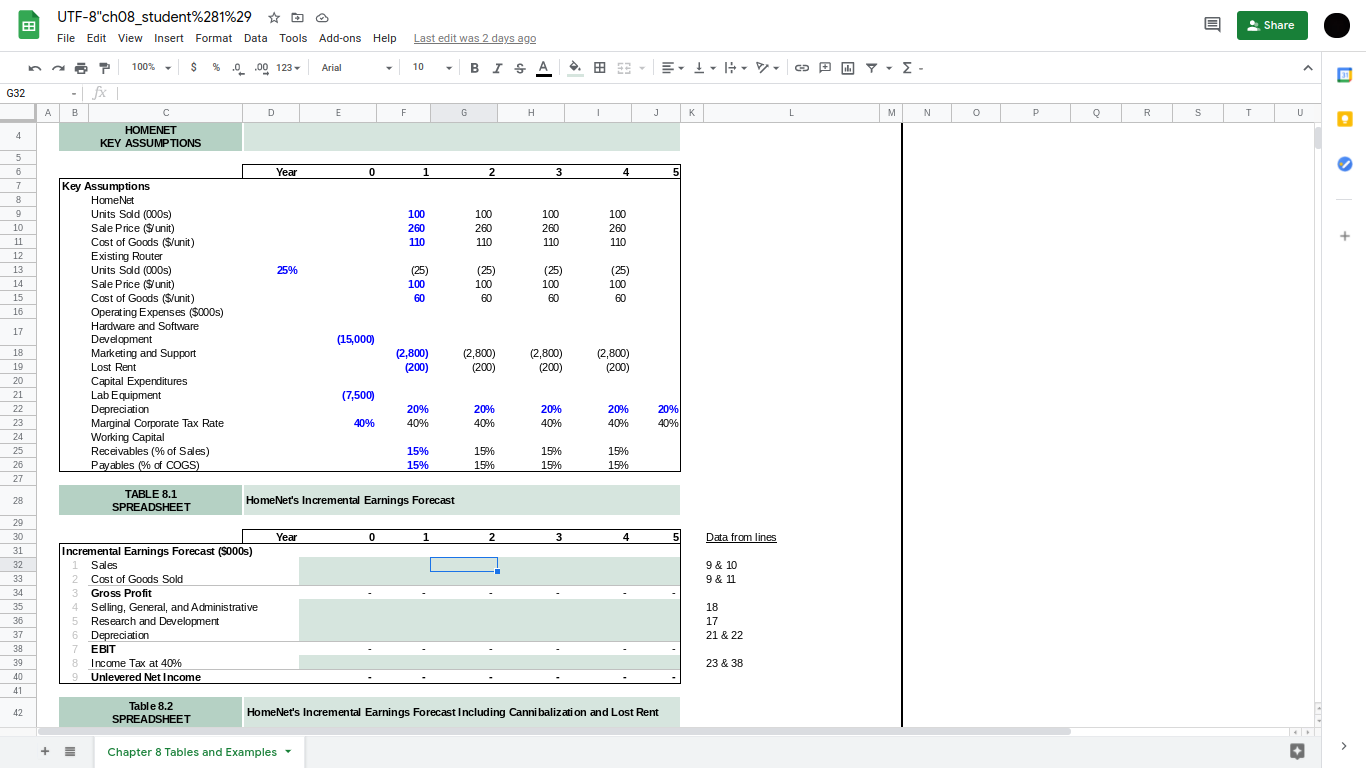
Task: Apply strikethrough to the selection
Action: tap(519, 67)
